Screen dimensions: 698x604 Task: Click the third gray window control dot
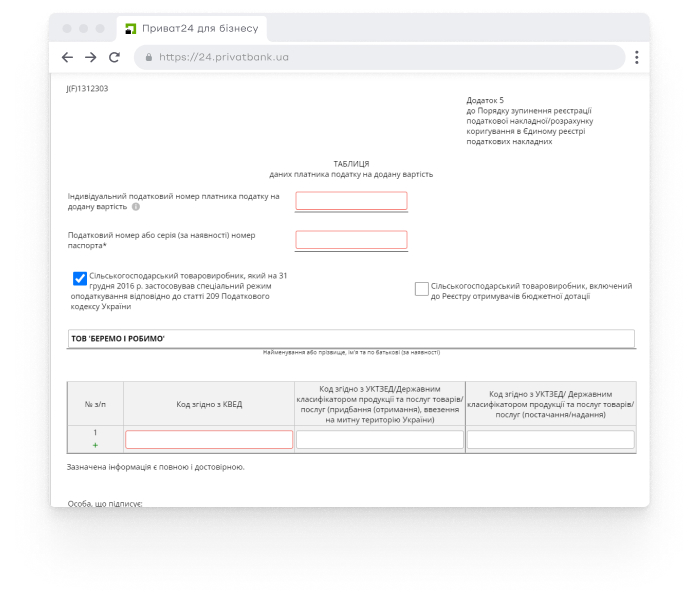click(x=100, y=29)
